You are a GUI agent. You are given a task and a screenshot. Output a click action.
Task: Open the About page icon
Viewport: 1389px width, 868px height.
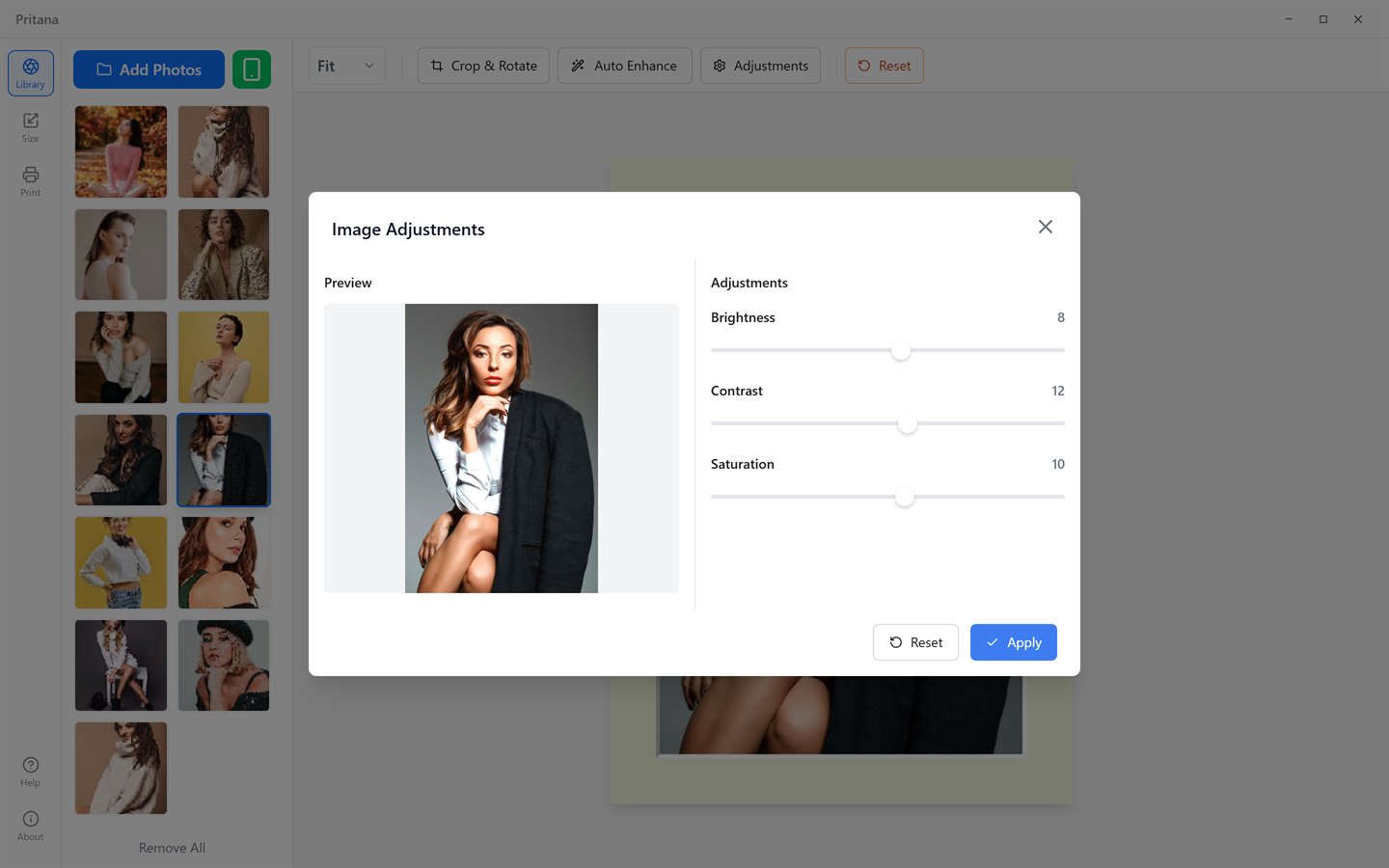click(31, 826)
